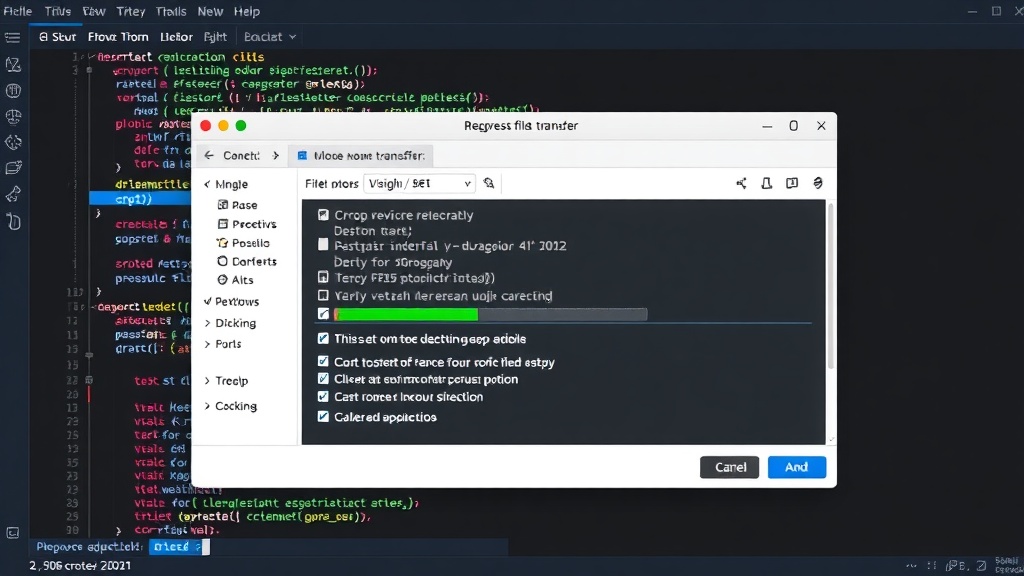1024x576 pixels.
Task: Collapse the Pertiows tree node
Action: click(x=207, y=301)
